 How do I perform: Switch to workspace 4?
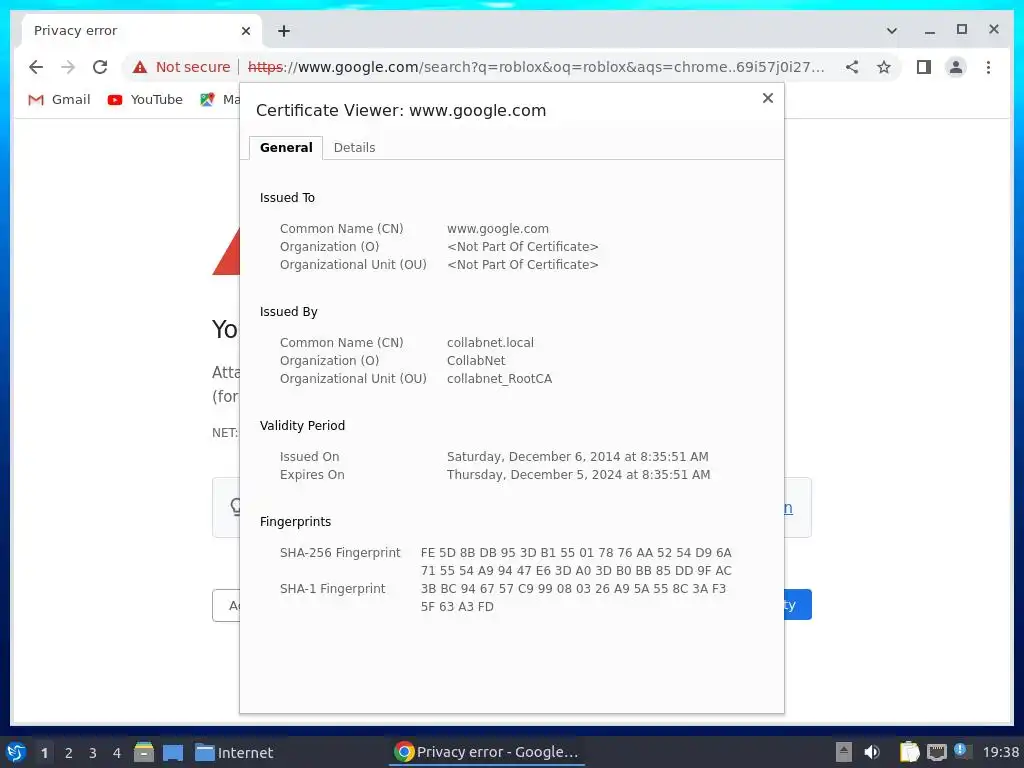pos(116,753)
